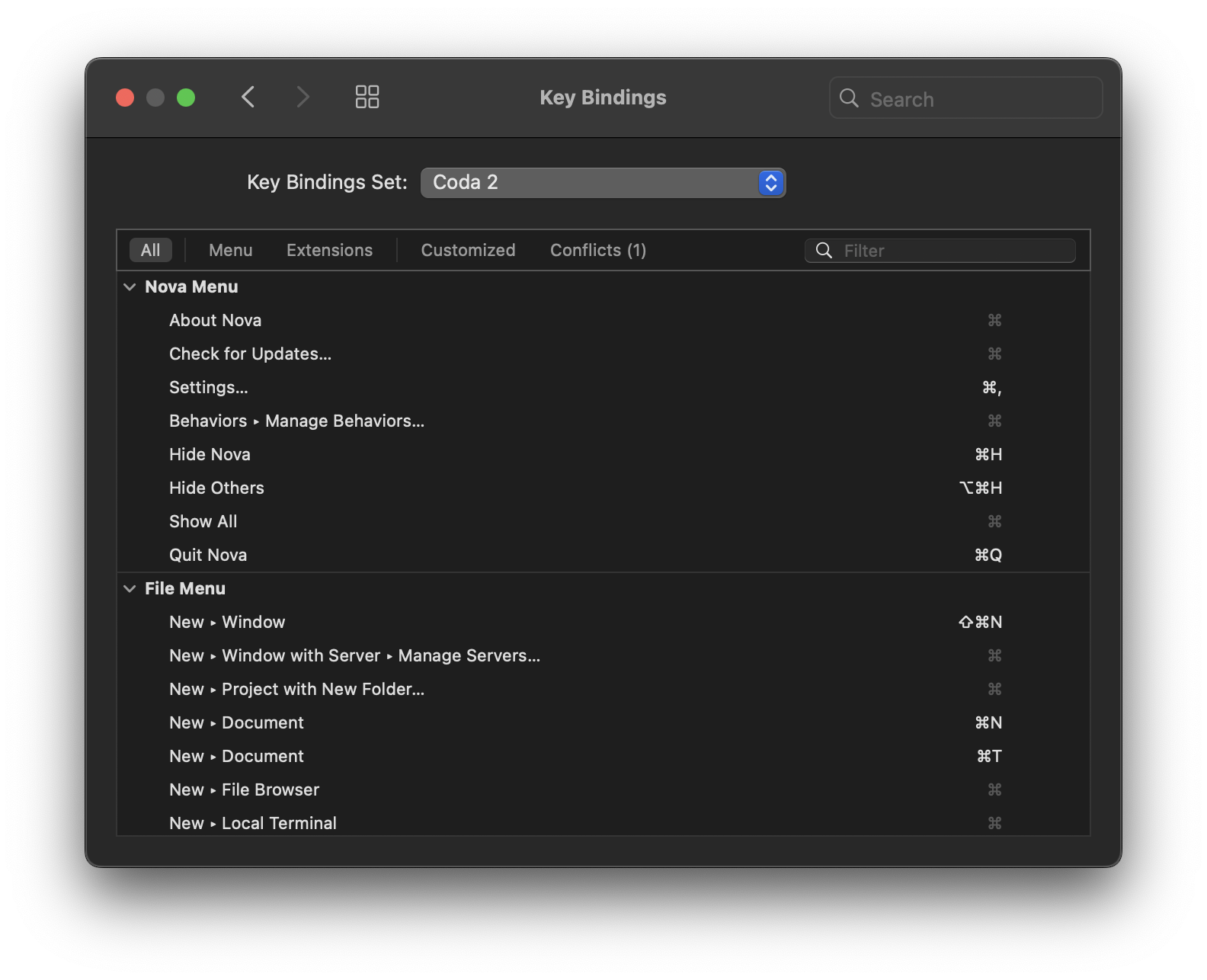
Task: Click the ⇧⌘N shortcut for New Window
Action: 980,622
